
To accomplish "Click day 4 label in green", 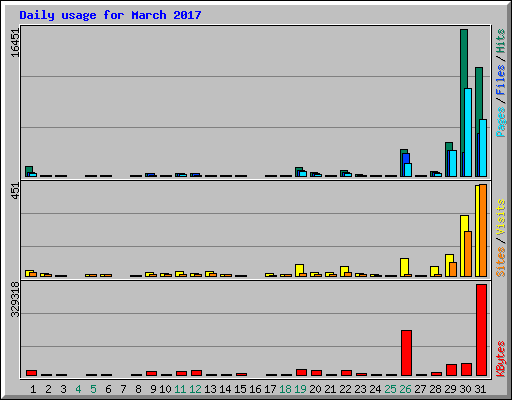I will 78,389.
